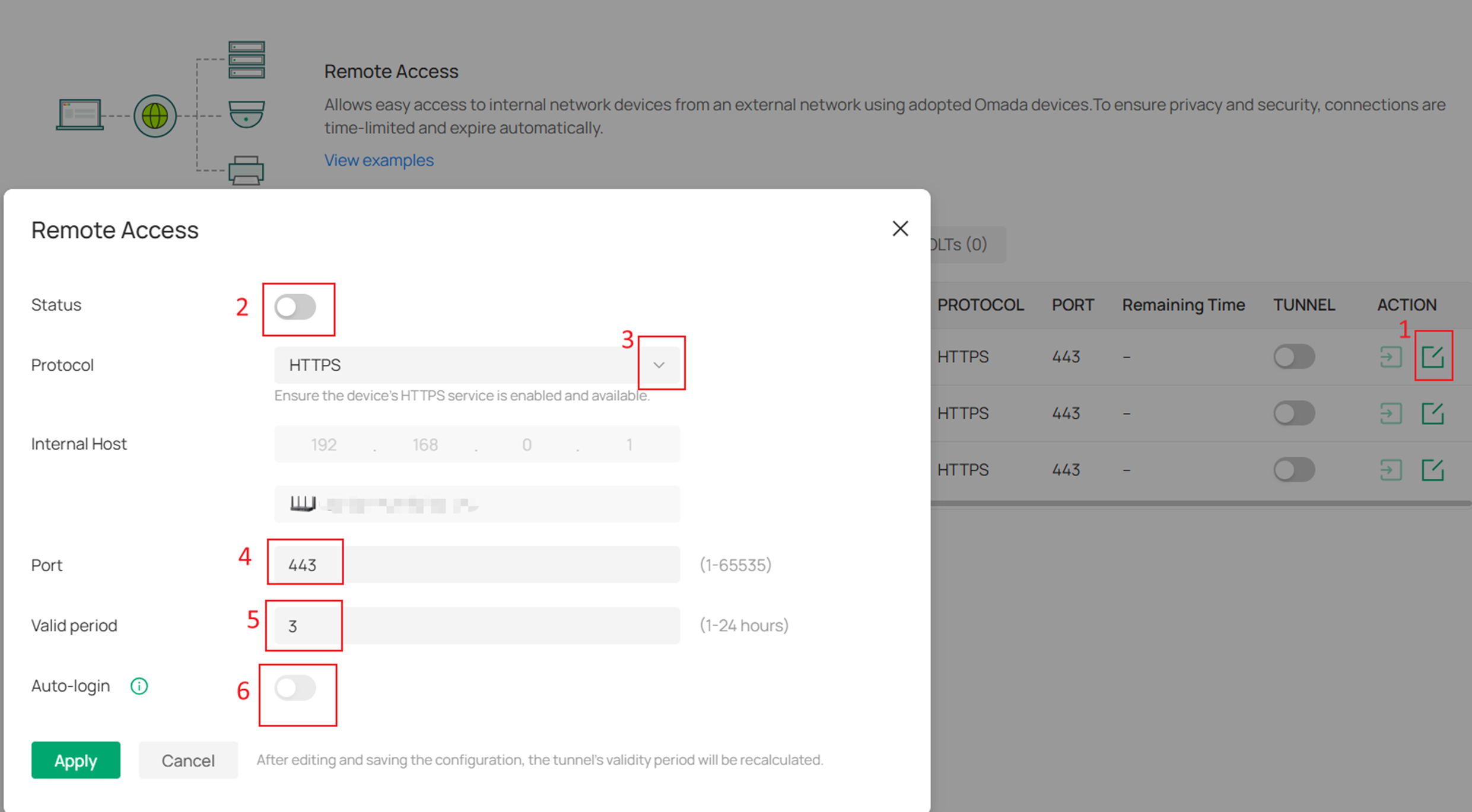Close the Remote Access dialog
This screenshot has height=812, width=1472.
tap(900, 228)
